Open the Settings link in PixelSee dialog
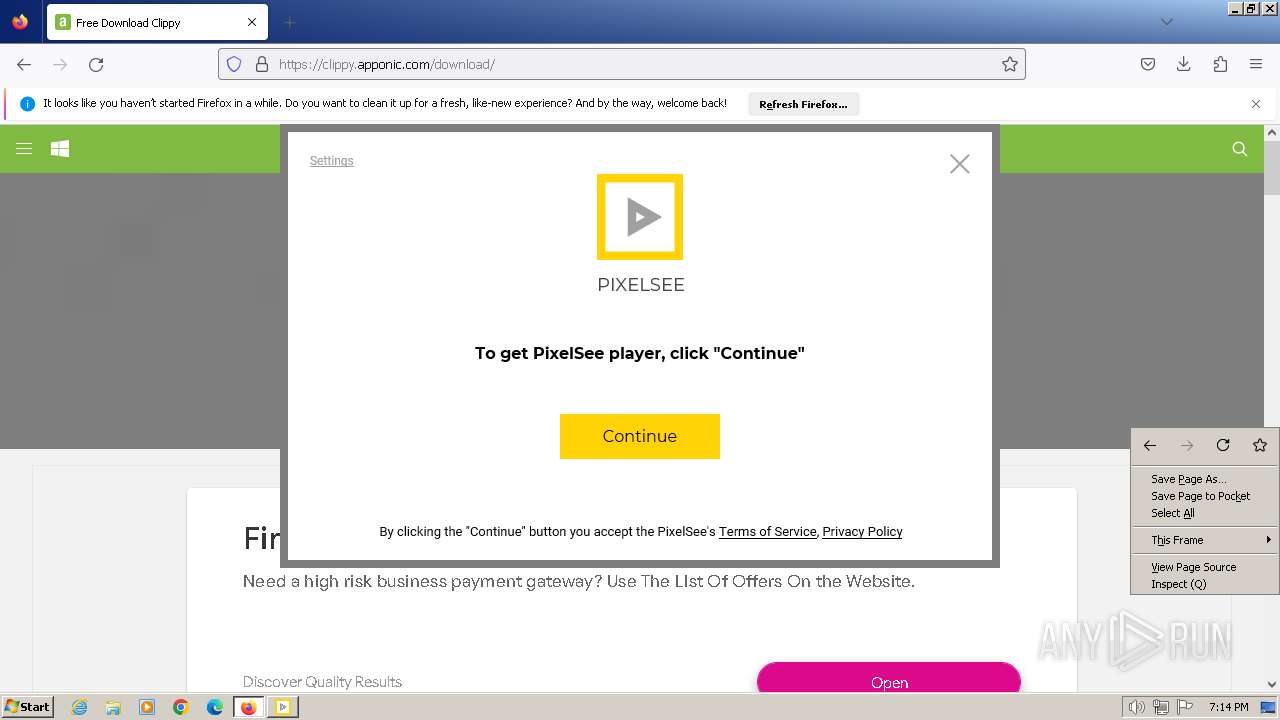The image size is (1280, 720). coord(331,161)
